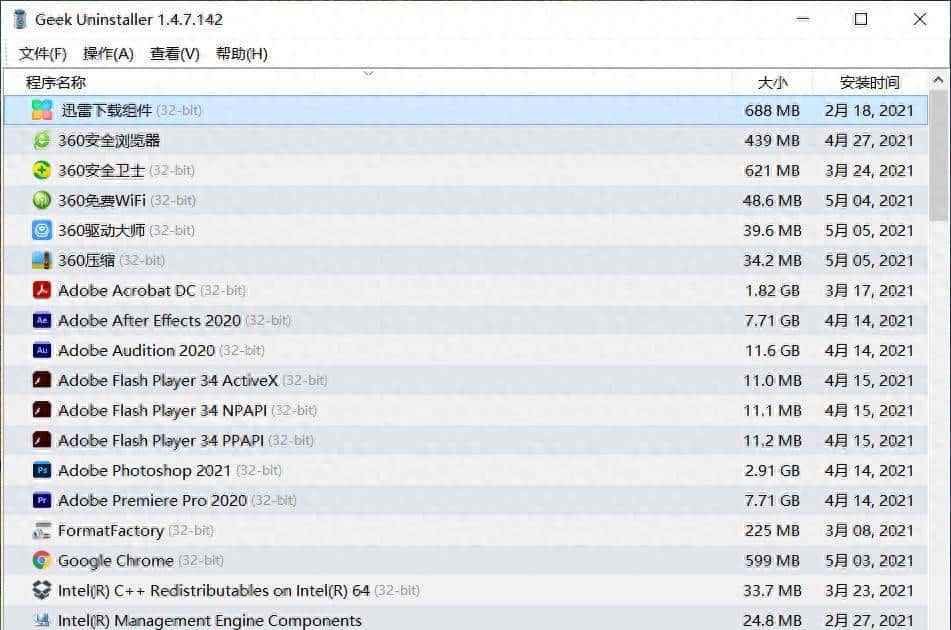The image size is (951, 630).
Task: Click the 2.91 GB size value
Action: pos(772,471)
